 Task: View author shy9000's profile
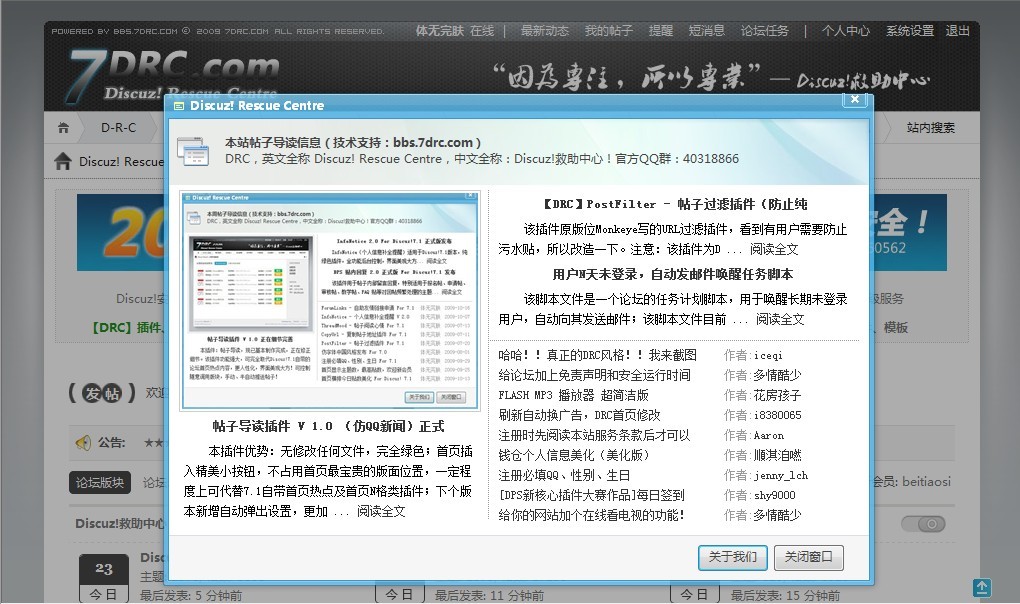(775, 495)
